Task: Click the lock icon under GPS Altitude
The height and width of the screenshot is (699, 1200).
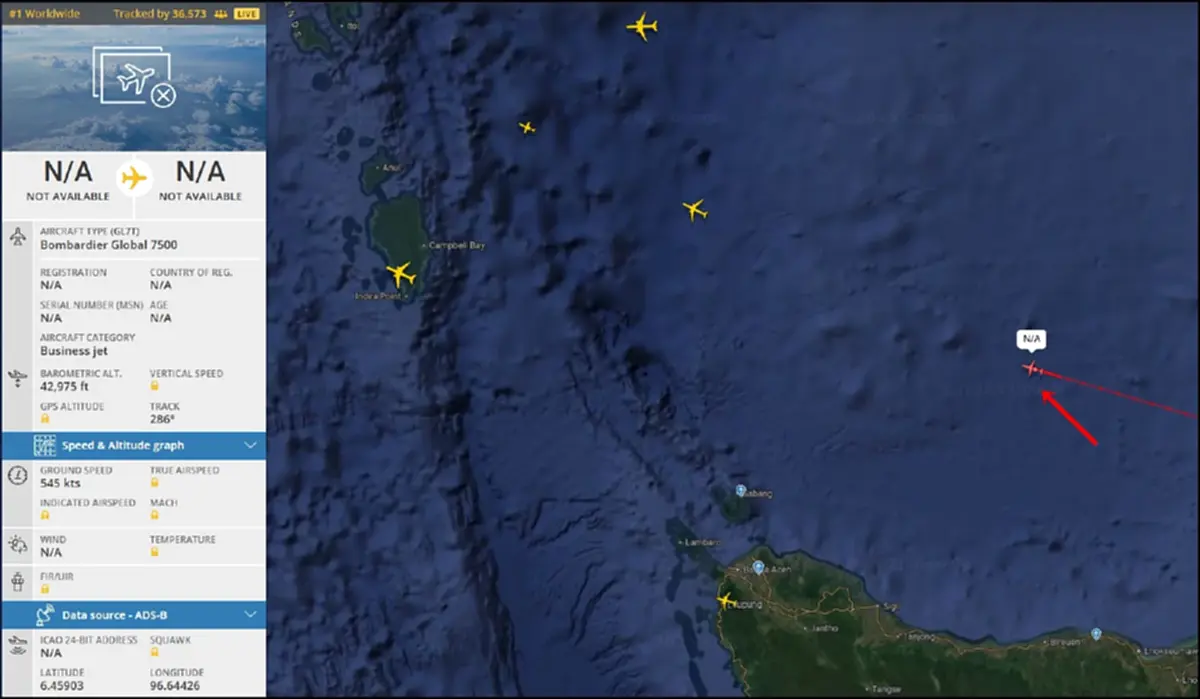Action: point(45,419)
